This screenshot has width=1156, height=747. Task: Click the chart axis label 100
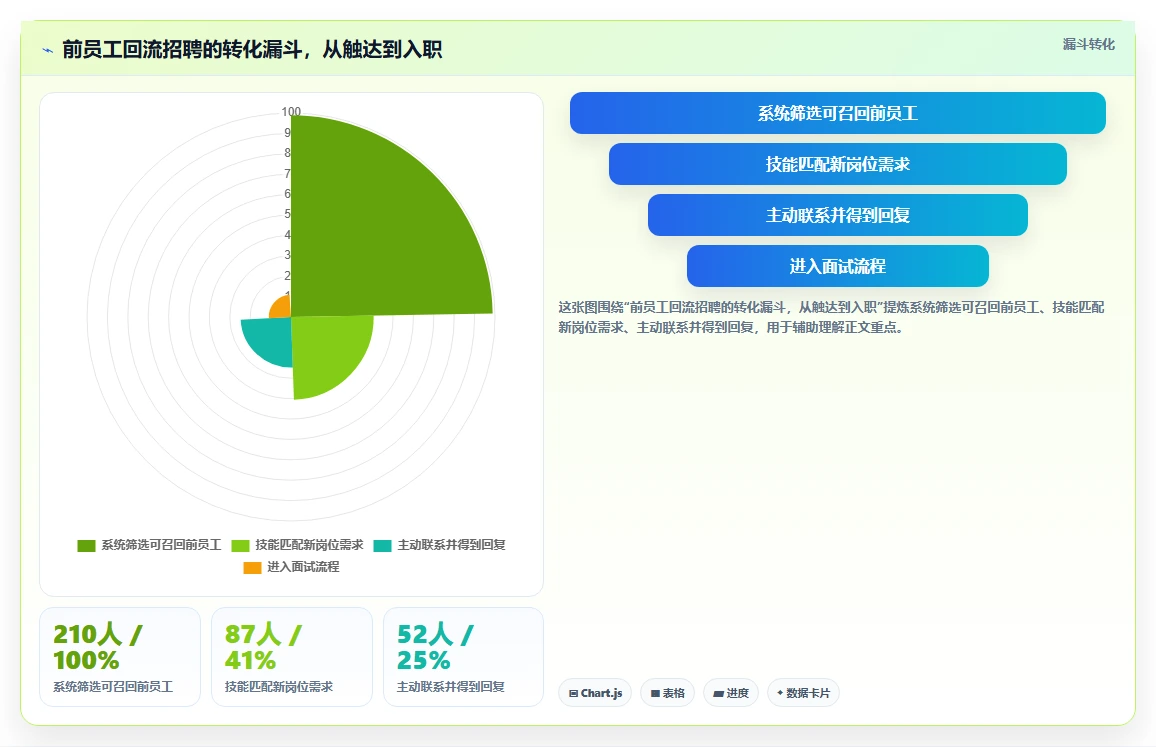click(x=291, y=111)
